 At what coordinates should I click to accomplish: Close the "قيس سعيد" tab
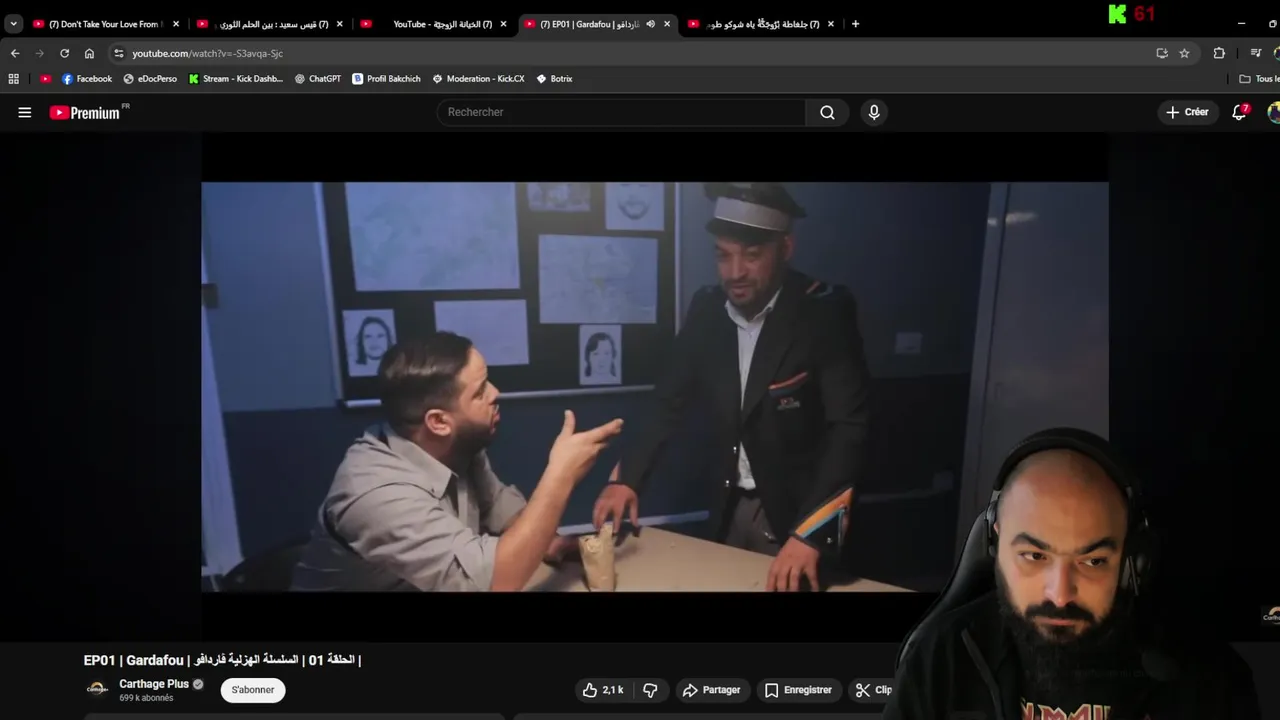coord(340,24)
